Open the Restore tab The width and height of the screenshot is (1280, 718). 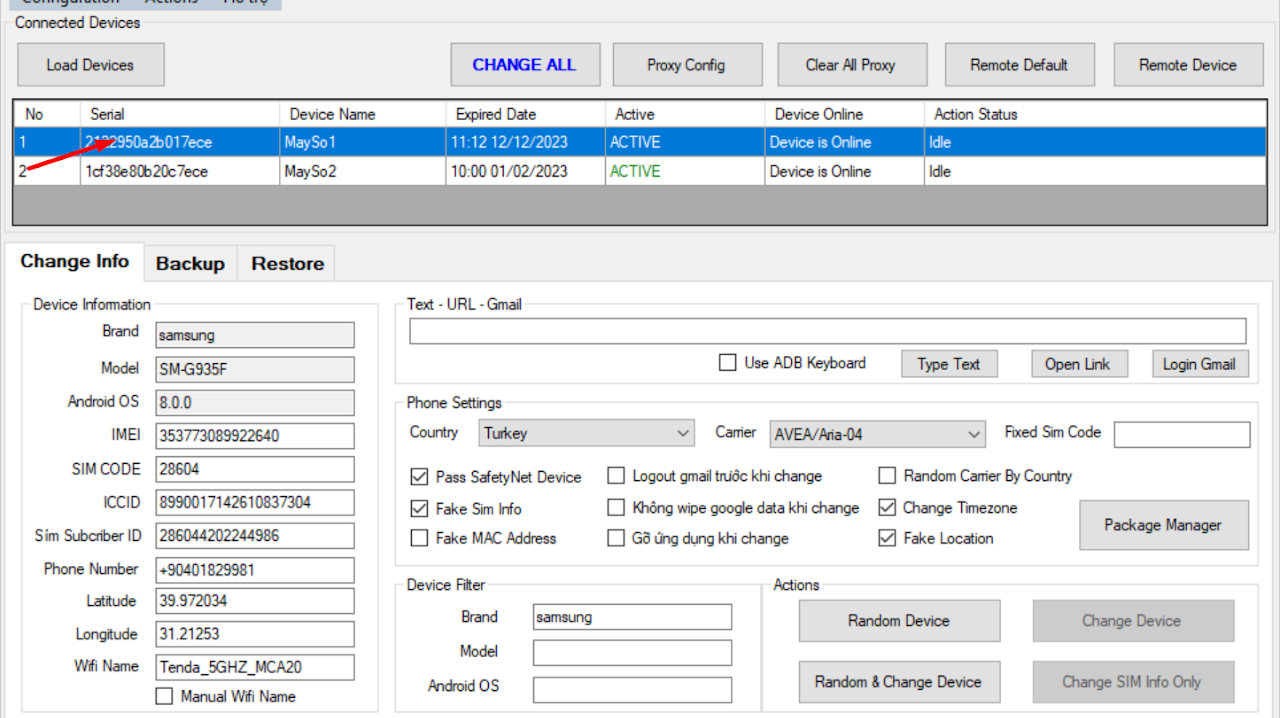click(x=287, y=264)
